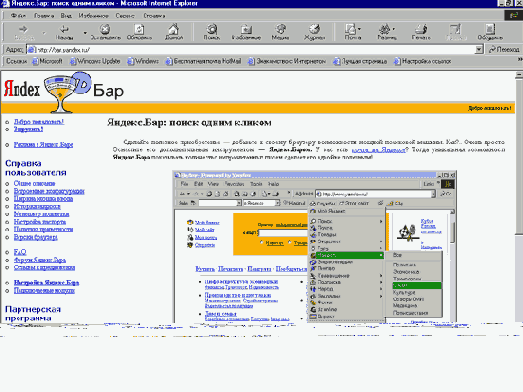Open the 'Загрузить!' sidebar link
Image resolution: width=523 pixels, height=392 pixels.
(x=28, y=129)
